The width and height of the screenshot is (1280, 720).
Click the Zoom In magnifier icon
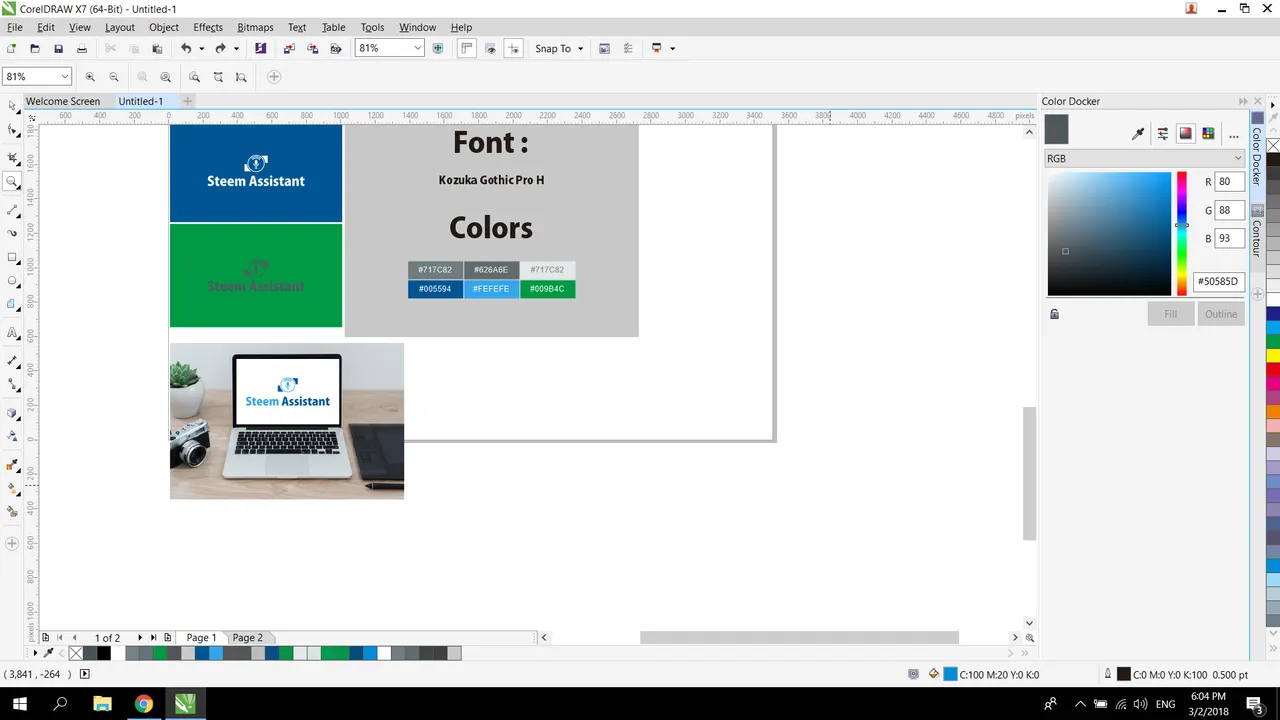point(90,77)
